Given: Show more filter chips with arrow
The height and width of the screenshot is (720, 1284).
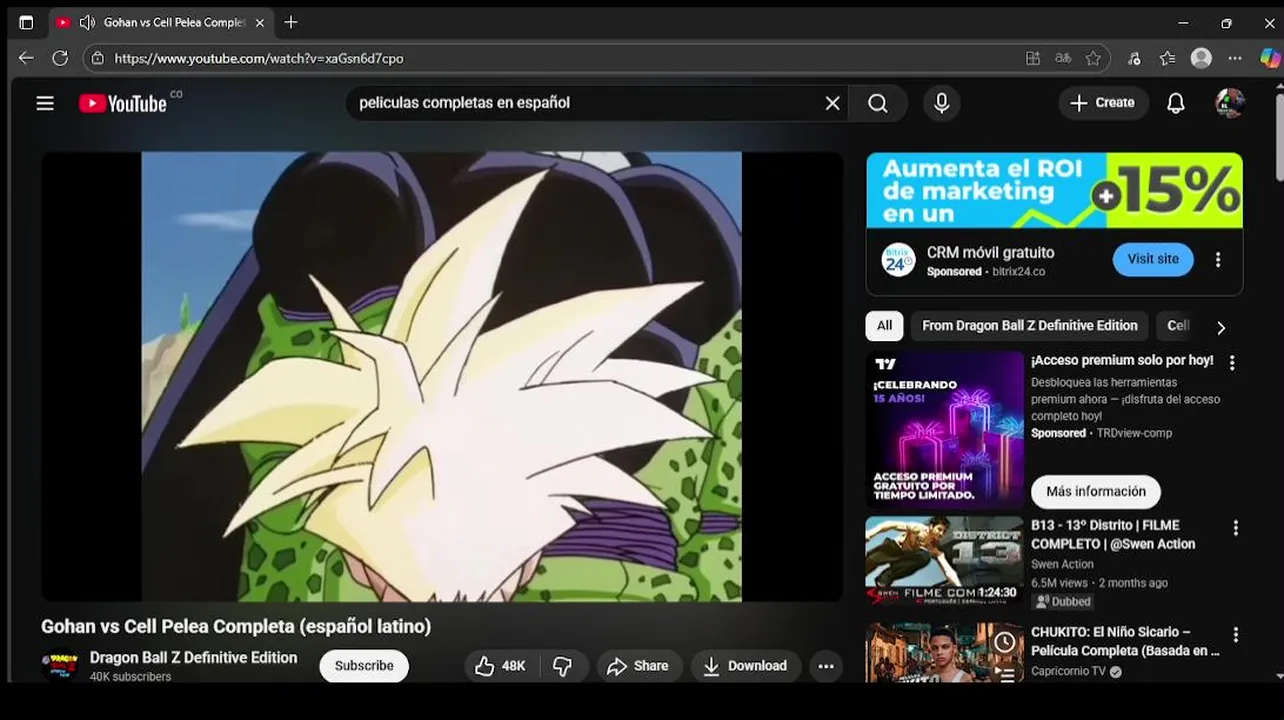Looking at the screenshot, I should 1220,327.
